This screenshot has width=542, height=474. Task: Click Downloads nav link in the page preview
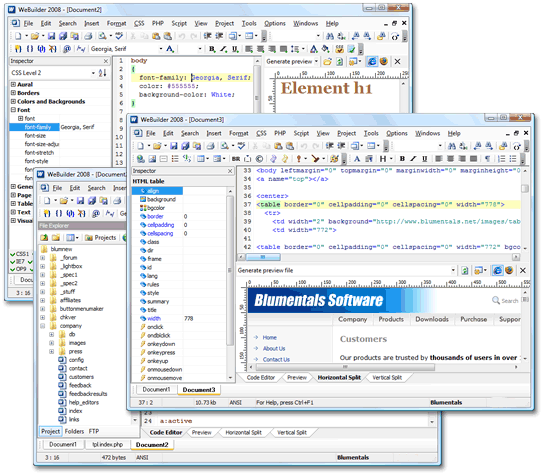pos(432,319)
